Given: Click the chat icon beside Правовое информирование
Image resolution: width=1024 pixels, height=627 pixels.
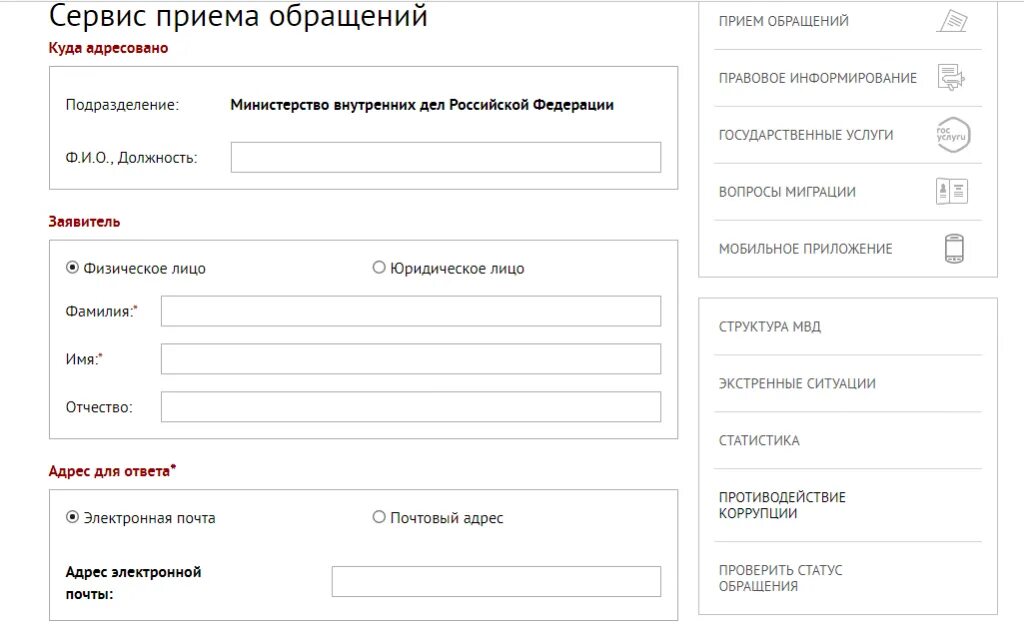Looking at the screenshot, I should (x=952, y=78).
